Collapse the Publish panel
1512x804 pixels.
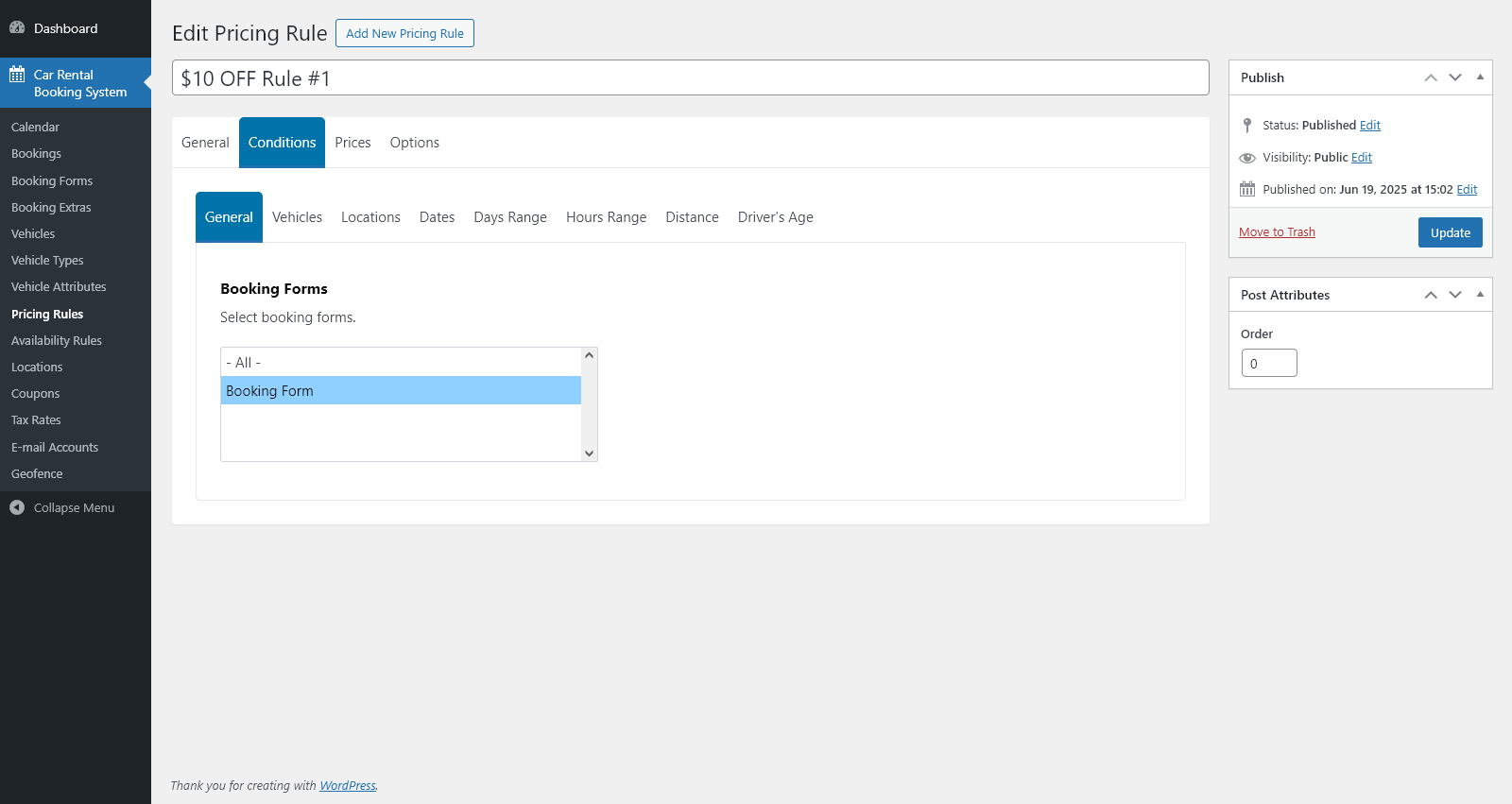[1480, 77]
